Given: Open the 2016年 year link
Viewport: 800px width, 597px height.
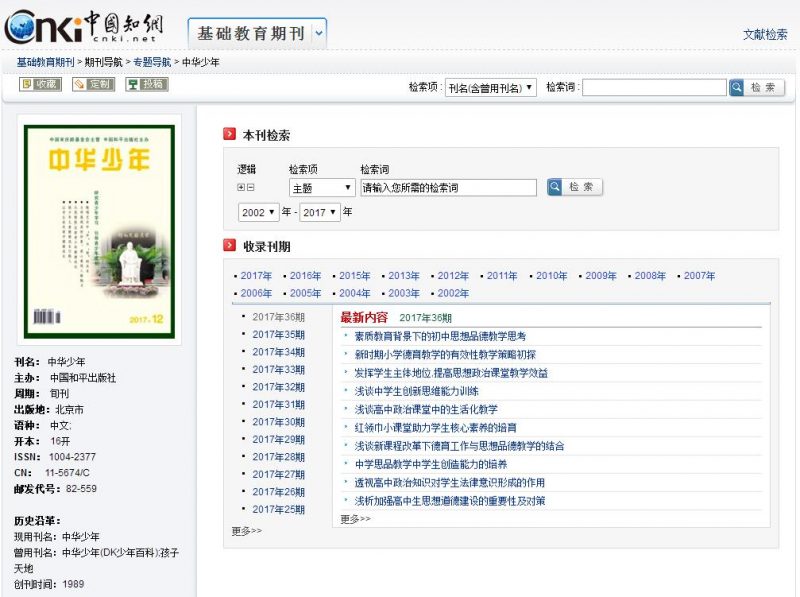Looking at the screenshot, I should pos(304,275).
